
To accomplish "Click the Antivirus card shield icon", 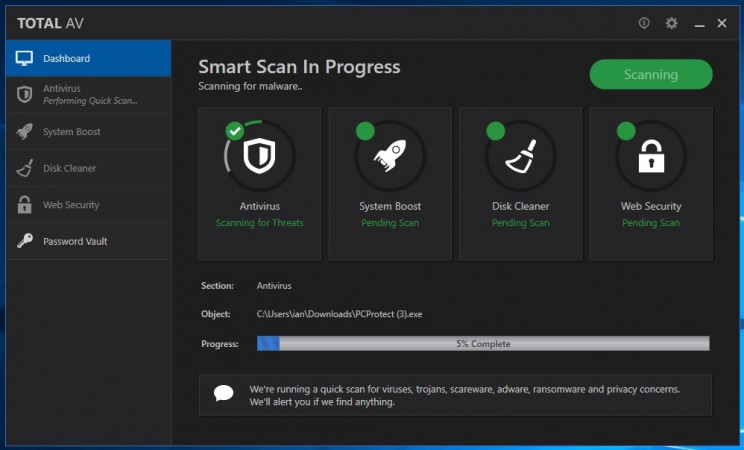I will pyautogui.click(x=260, y=156).
